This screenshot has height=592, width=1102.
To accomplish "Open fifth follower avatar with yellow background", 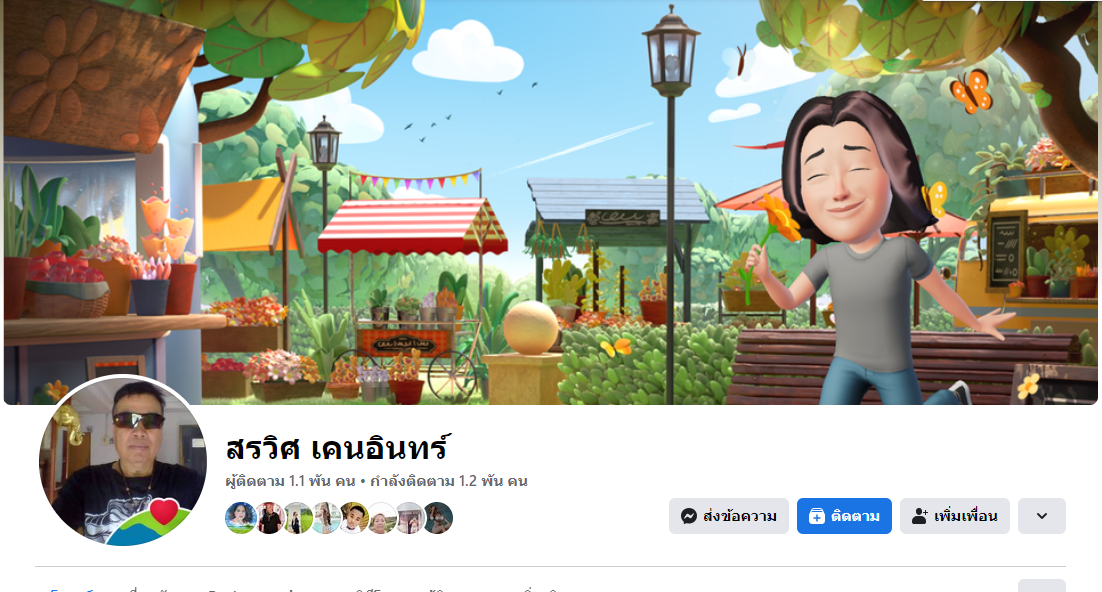I will [x=354, y=518].
